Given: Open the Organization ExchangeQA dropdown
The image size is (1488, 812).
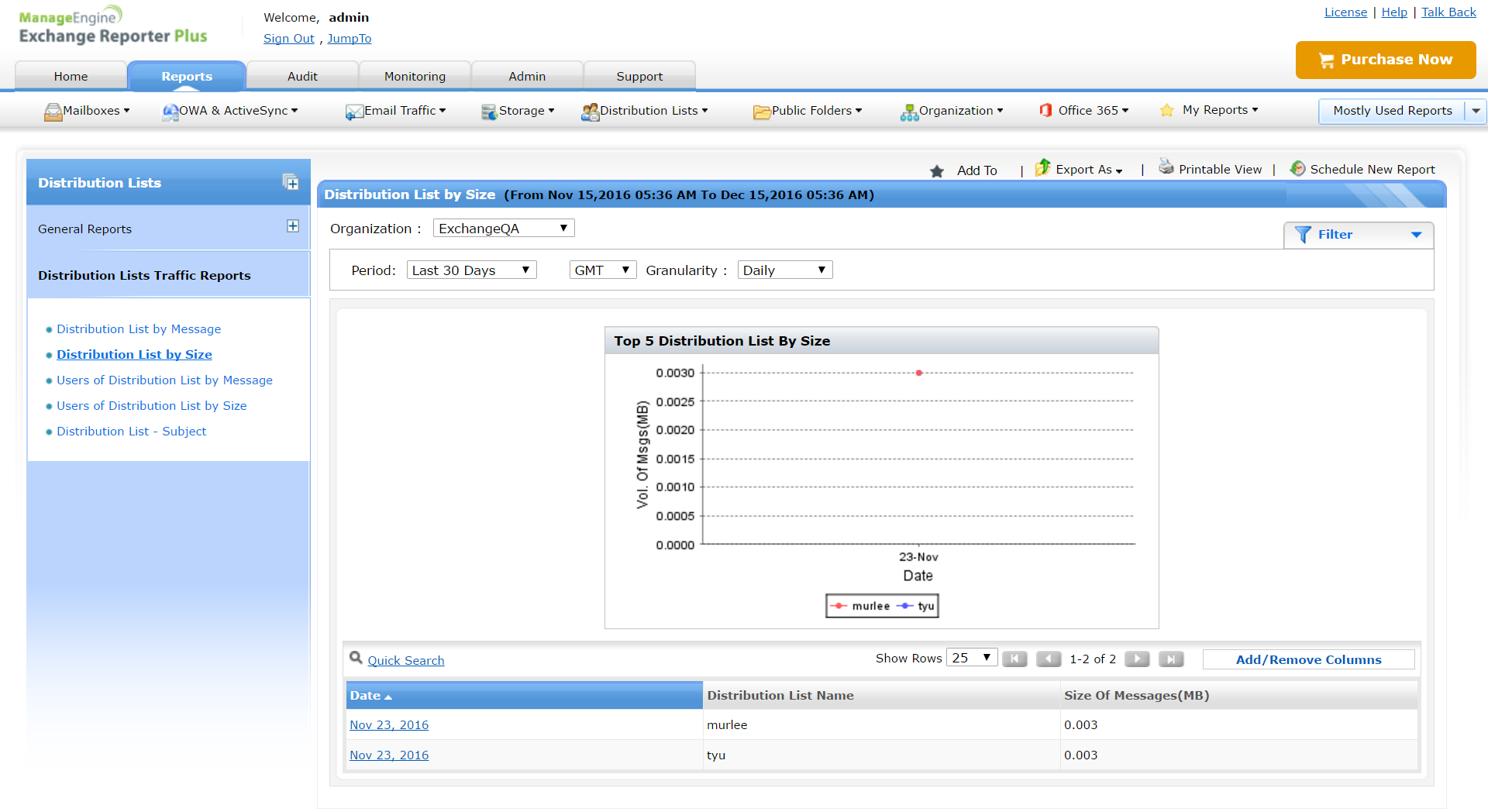Looking at the screenshot, I should coord(503,228).
